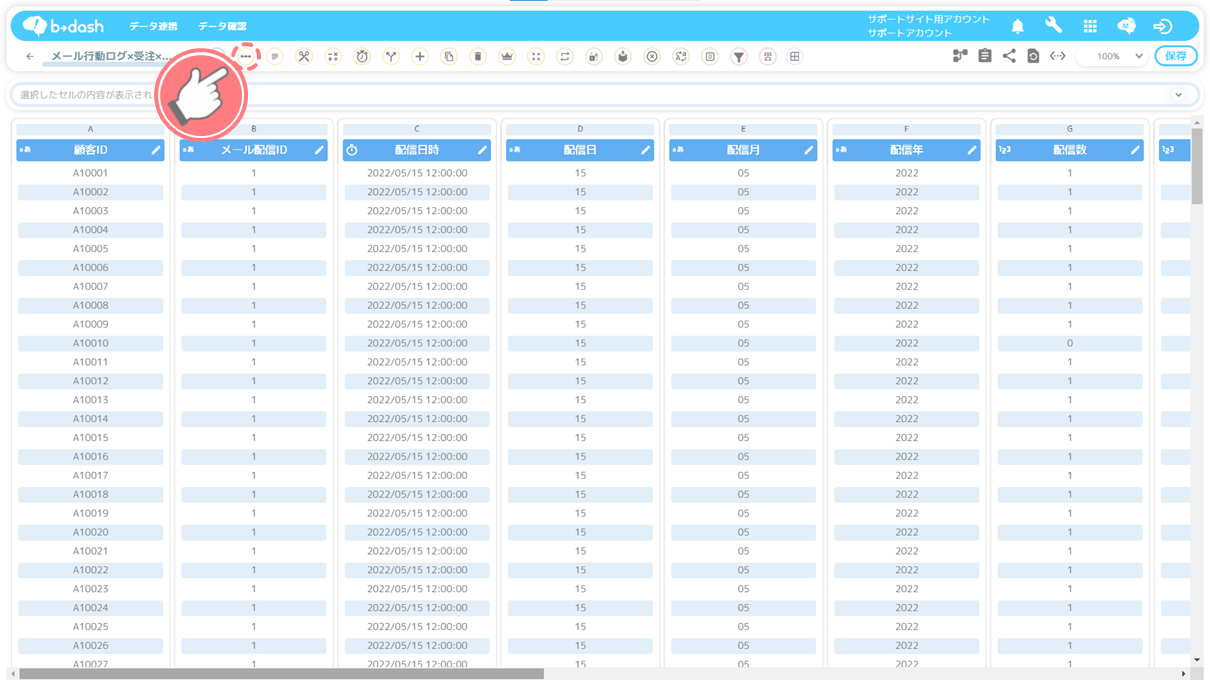This screenshot has width=1210, height=680.
Task: Select column letter D header
Action: click(x=580, y=129)
